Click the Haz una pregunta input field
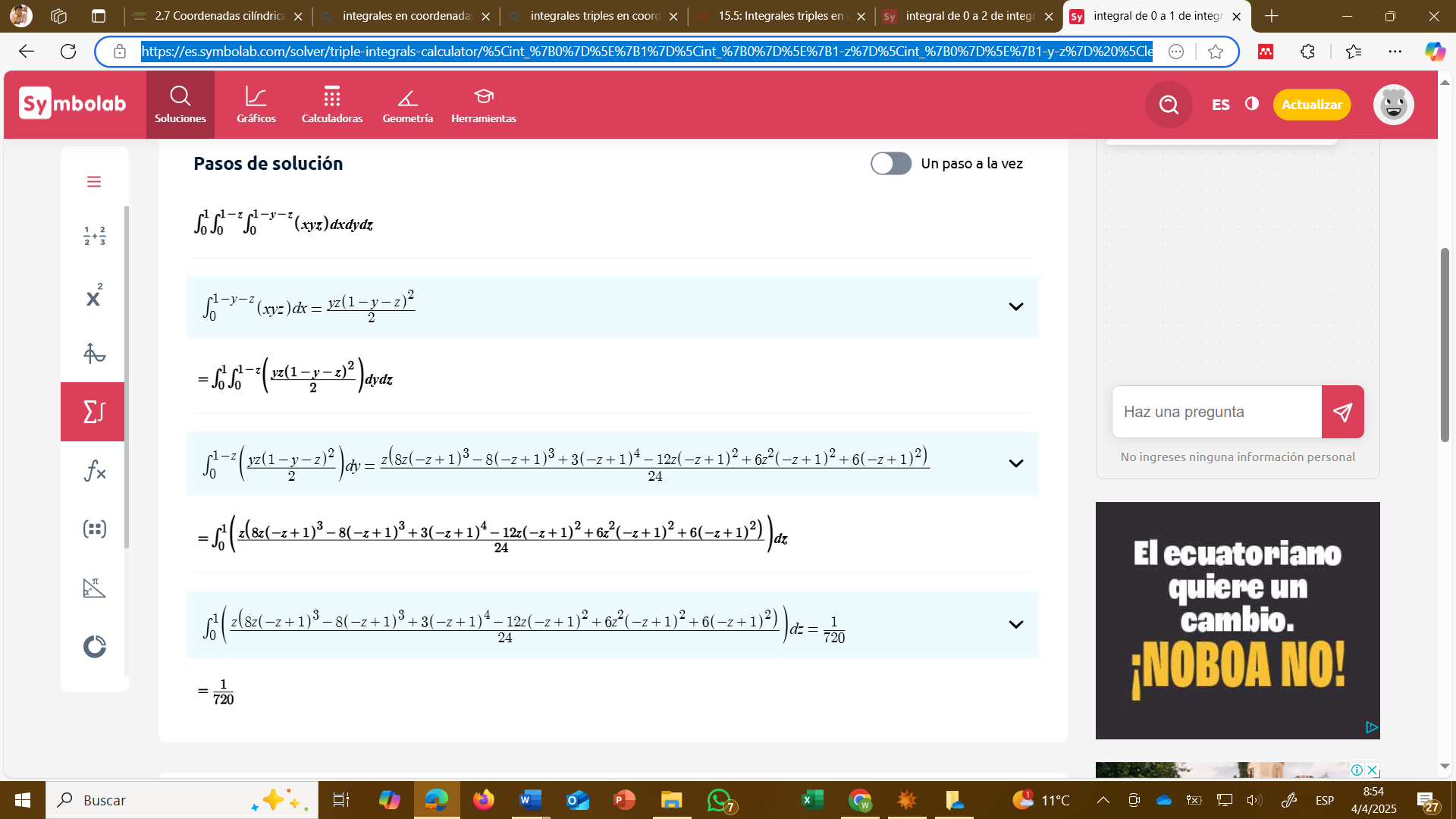The image size is (1456, 819). [1217, 412]
